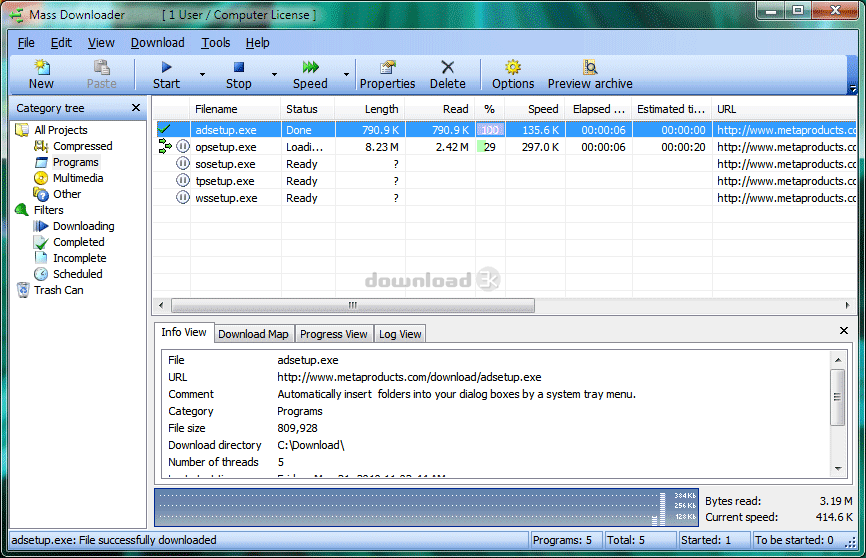This screenshot has height=558, width=866.
Task: Click the speed graph display
Action: pyautogui.click(x=426, y=507)
